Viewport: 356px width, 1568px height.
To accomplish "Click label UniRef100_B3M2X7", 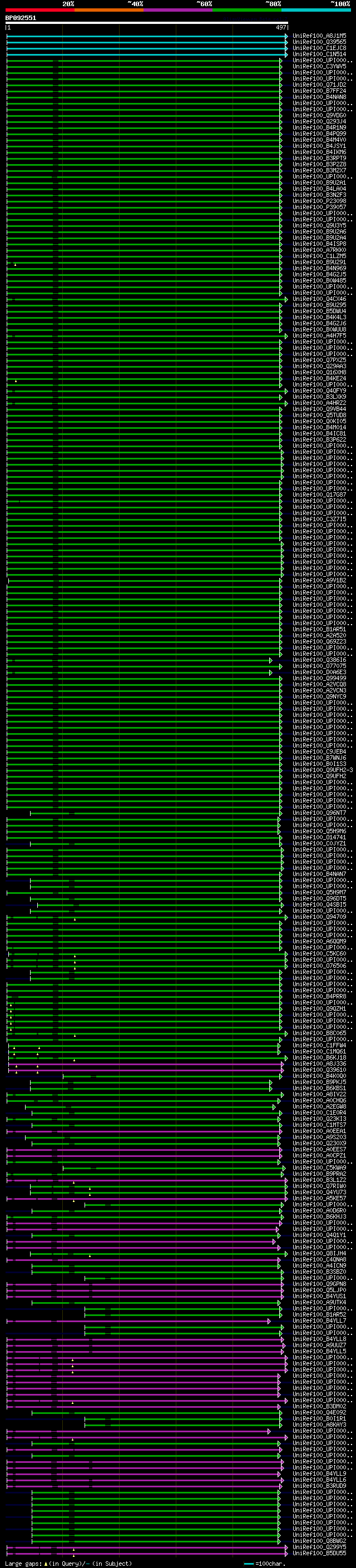I will tap(319, 170).
